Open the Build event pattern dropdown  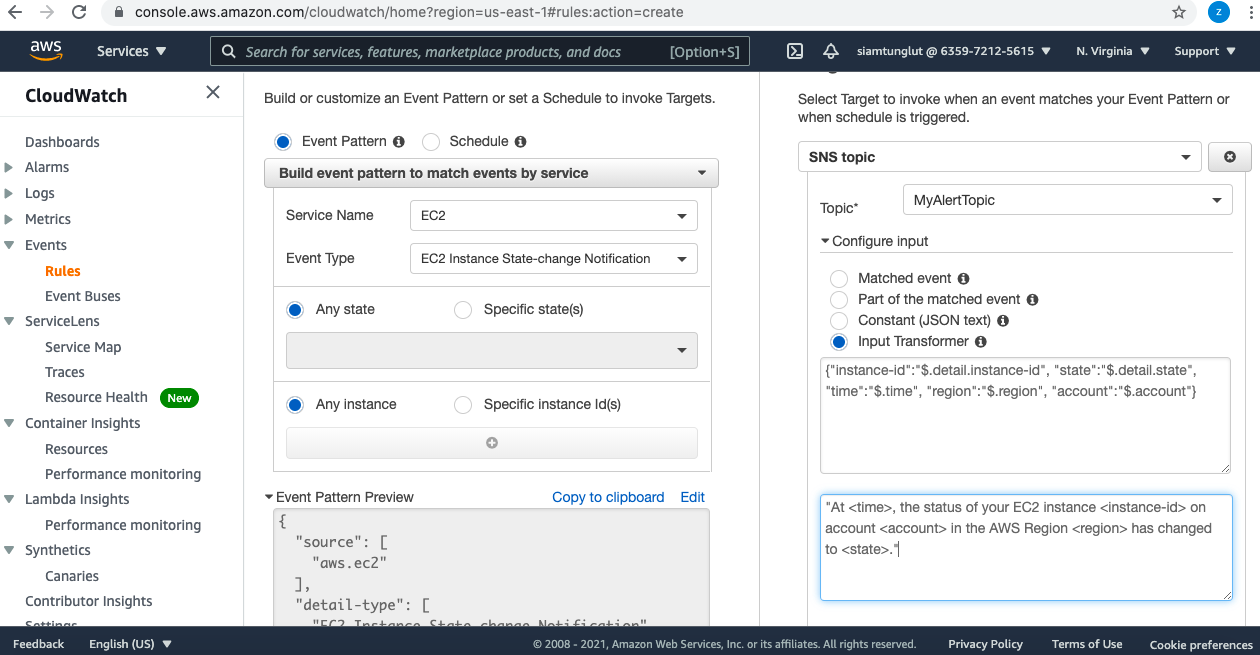point(491,173)
